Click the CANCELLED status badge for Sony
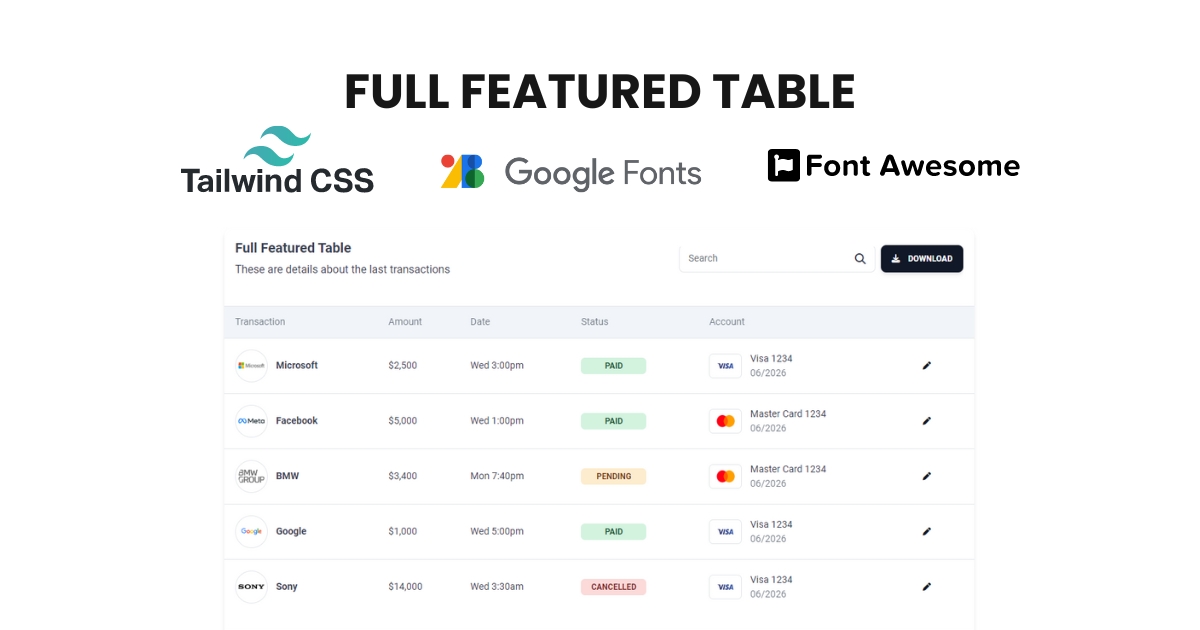This screenshot has width=1200, height=630. [x=613, y=587]
